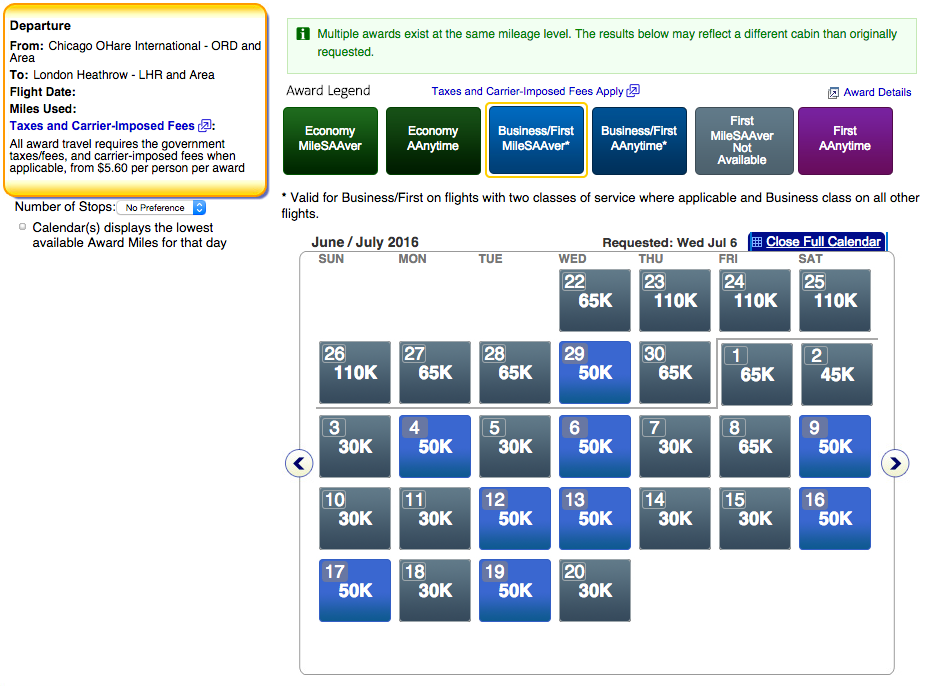Select July 8 at 65K
Image resolution: width=926 pixels, height=686 pixels.
click(755, 446)
